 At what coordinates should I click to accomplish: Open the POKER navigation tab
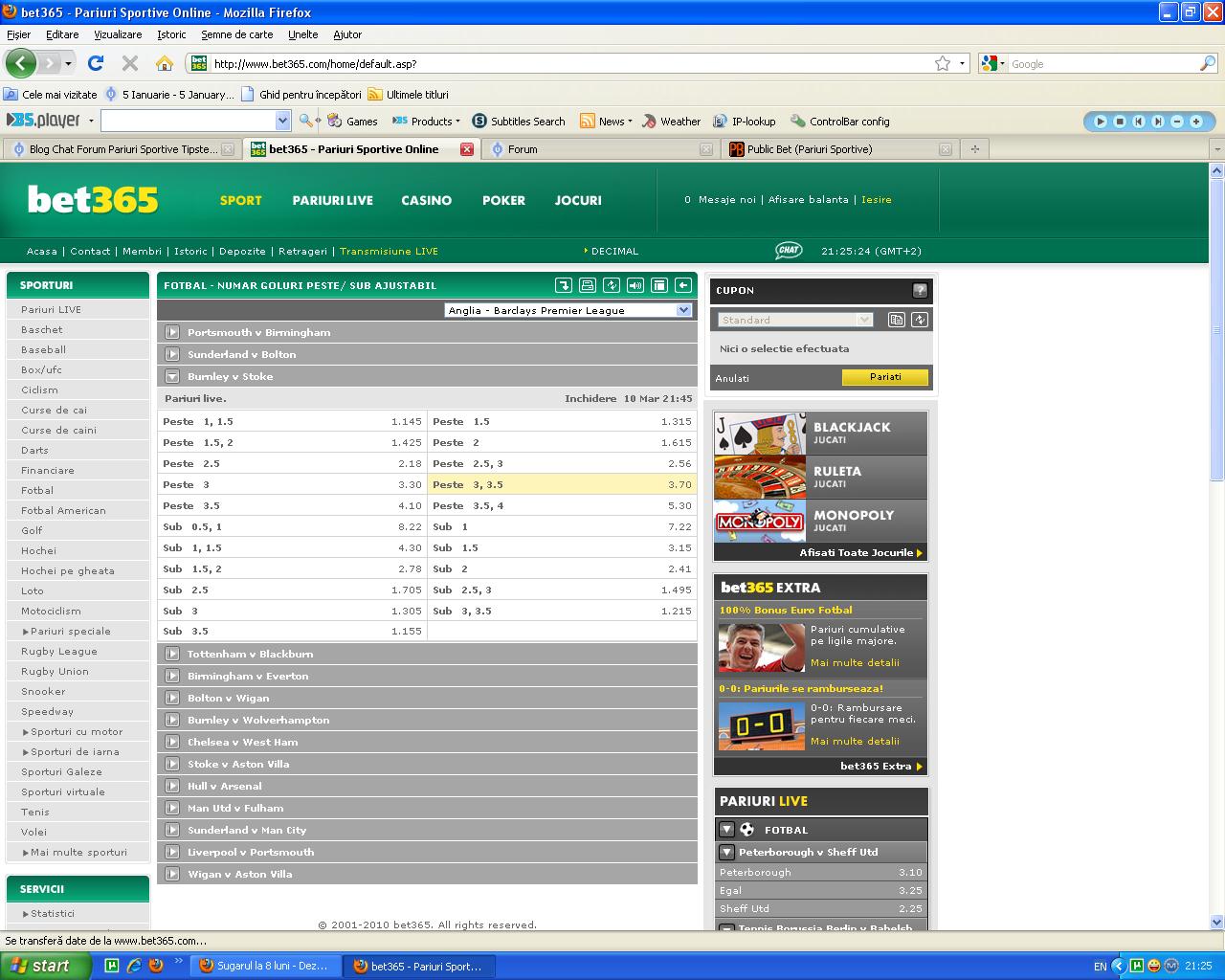click(x=503, y=200)
